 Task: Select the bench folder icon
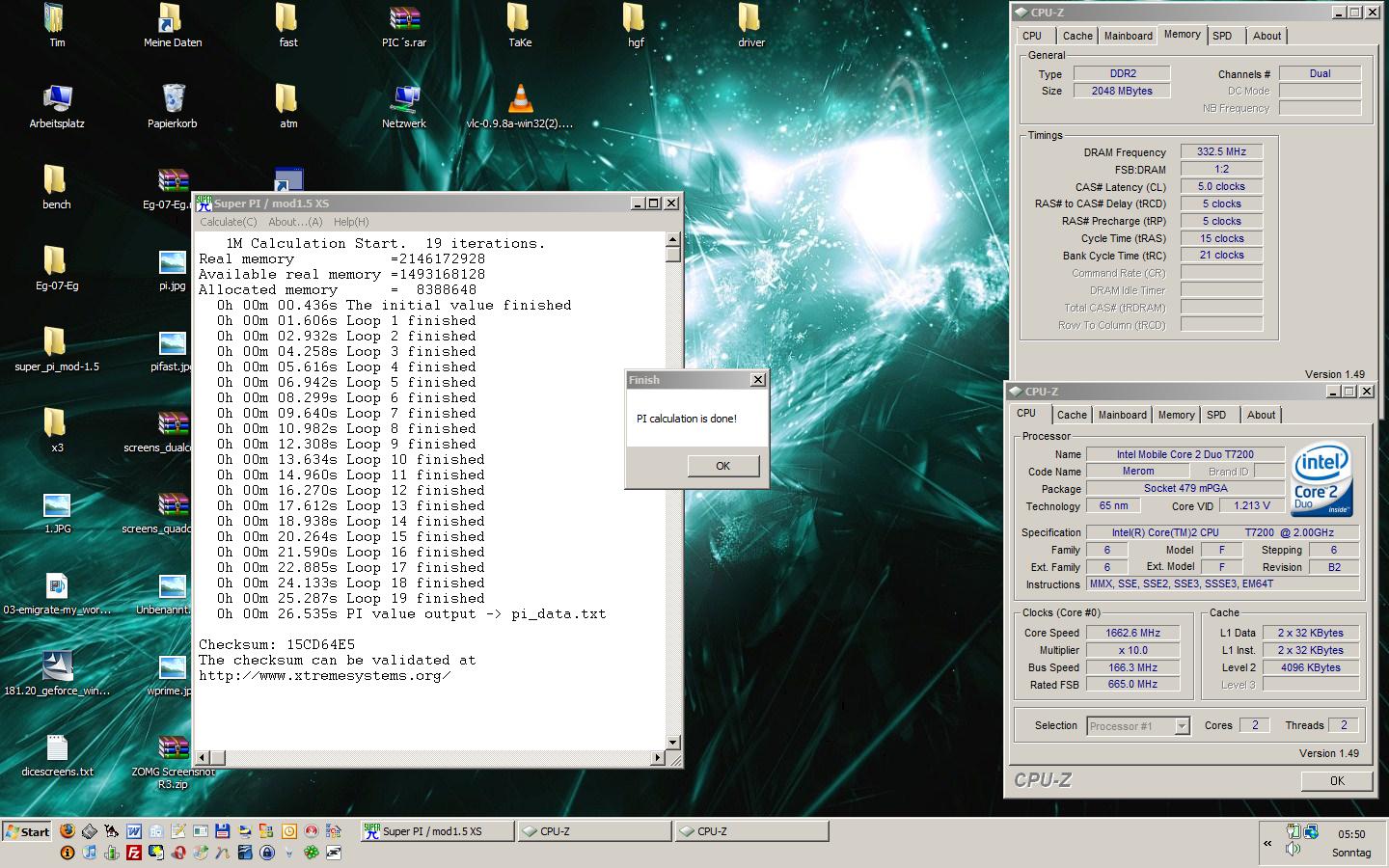click(56, 187)
